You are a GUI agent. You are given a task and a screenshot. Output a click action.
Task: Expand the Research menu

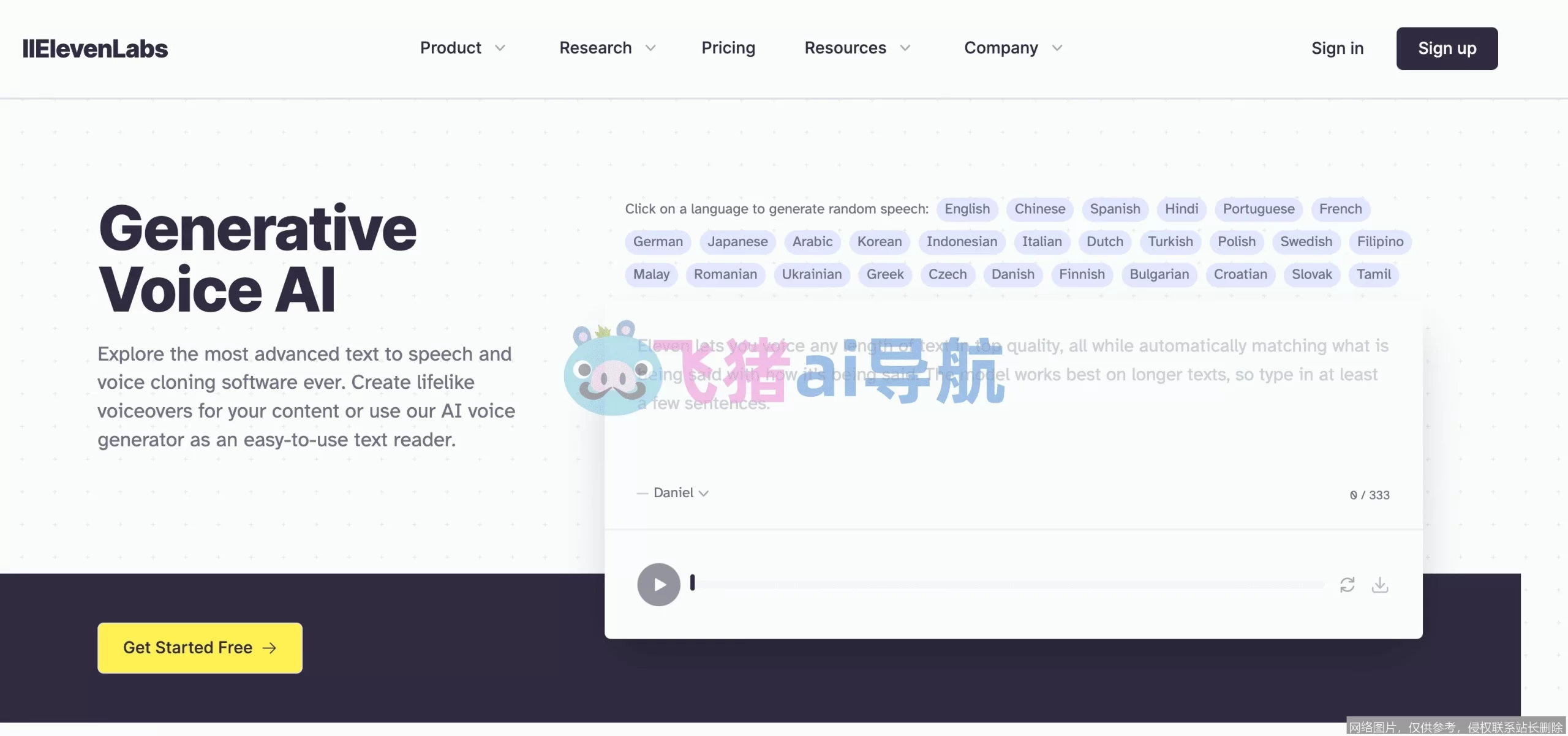click(607, 48)
